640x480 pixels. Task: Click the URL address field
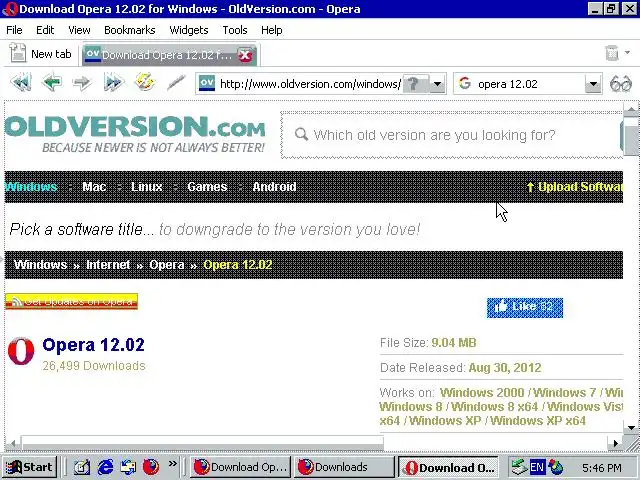(310, 84)
